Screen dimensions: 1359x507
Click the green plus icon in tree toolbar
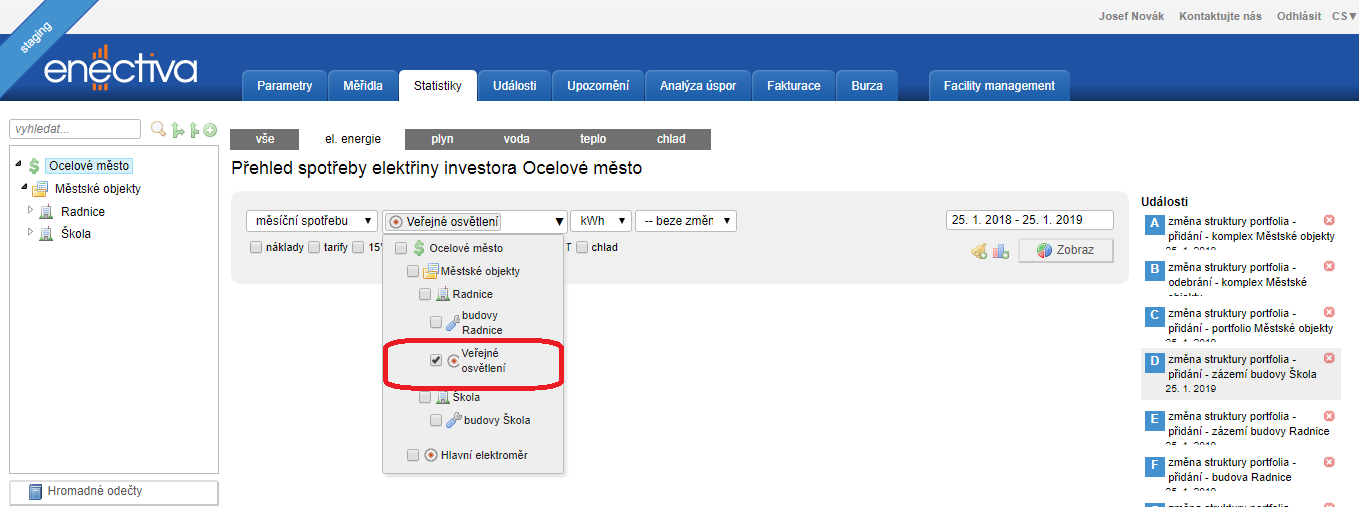pos(210,130)
